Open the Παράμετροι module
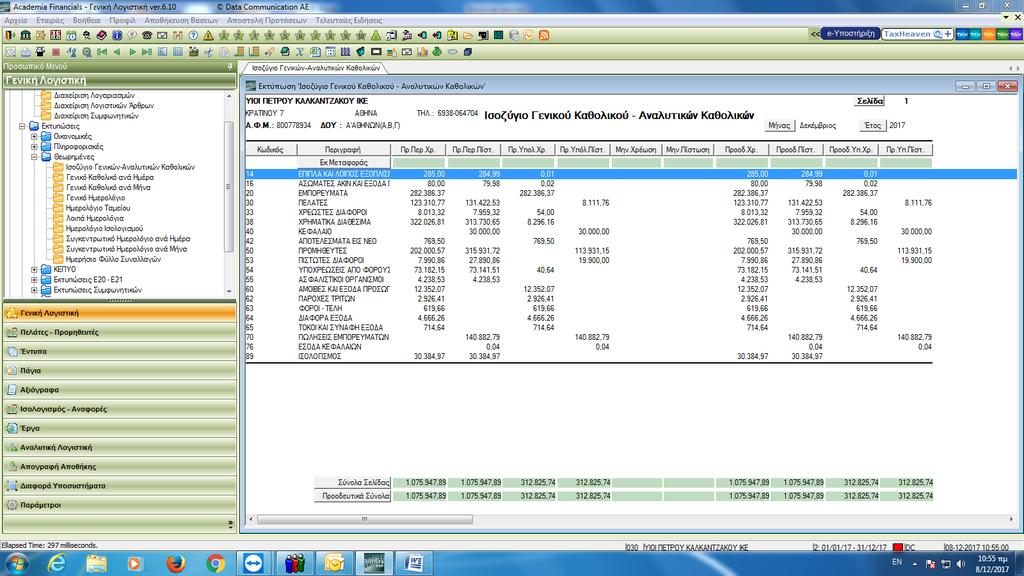The image size is (1024, 576). point(120,505)
